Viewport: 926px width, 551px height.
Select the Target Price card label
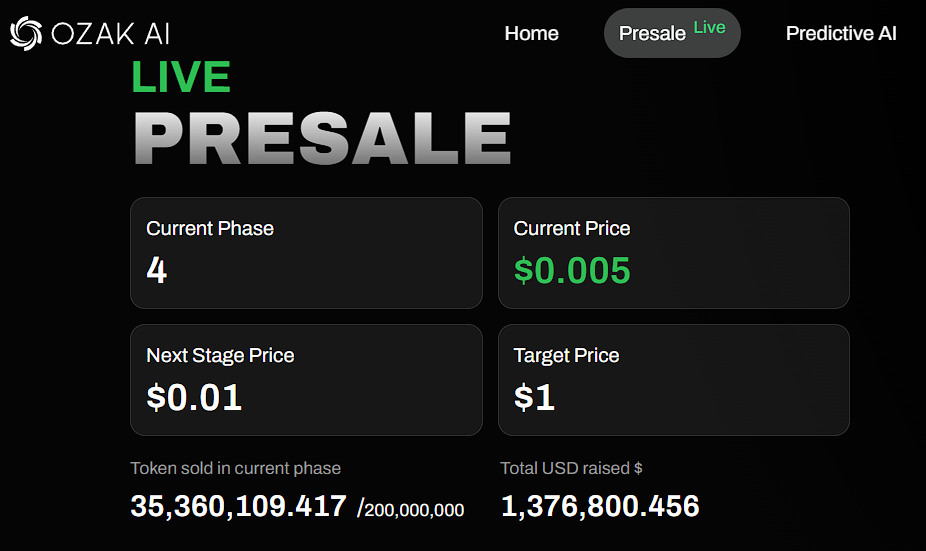(x=566, y=355)
